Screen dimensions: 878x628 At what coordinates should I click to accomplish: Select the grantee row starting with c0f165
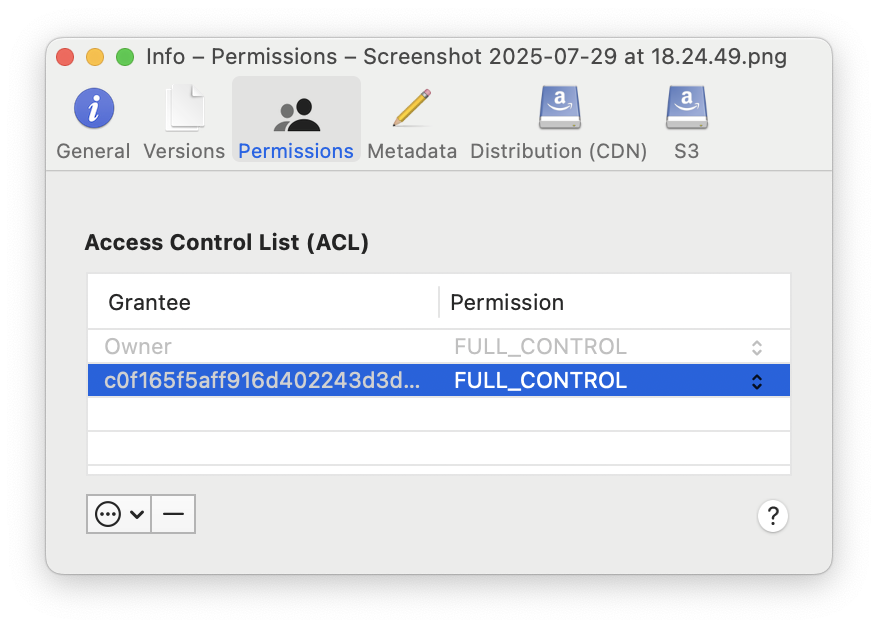tap(300, 380)
